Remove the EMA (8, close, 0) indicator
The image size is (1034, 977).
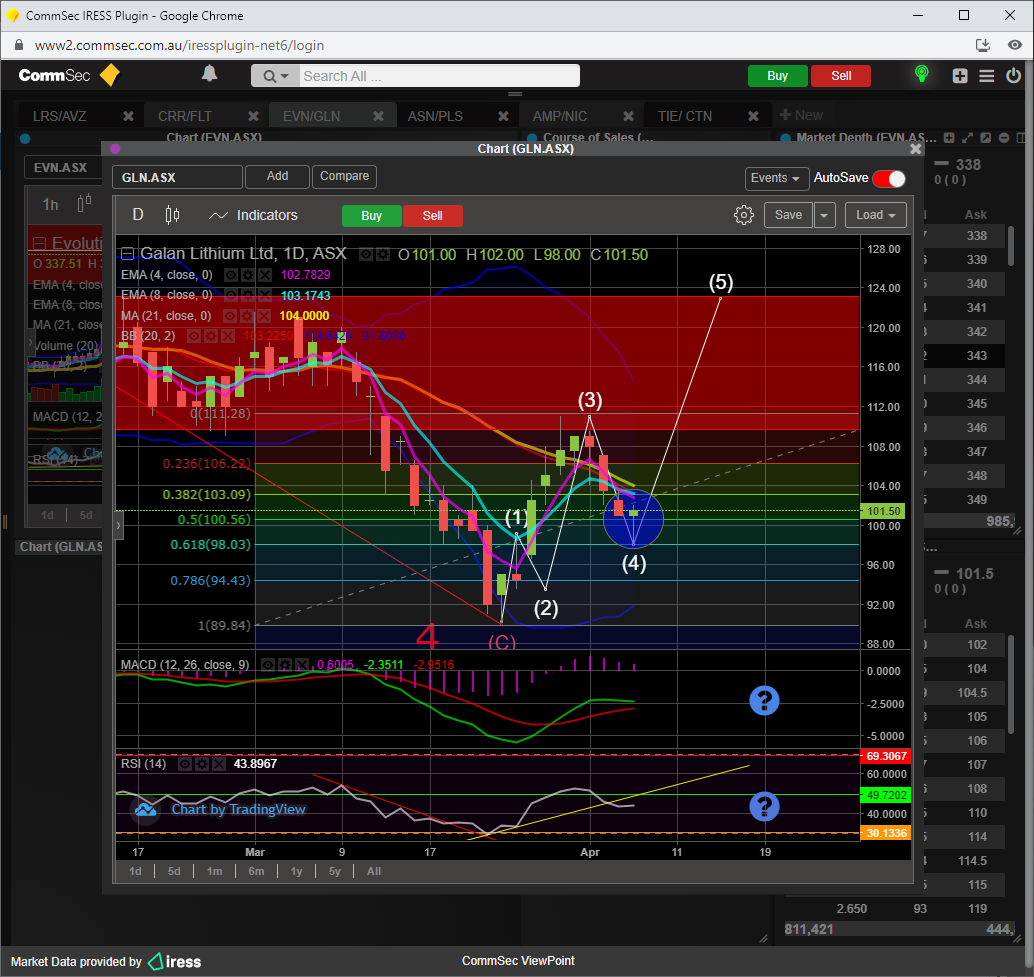coord(264,295)
